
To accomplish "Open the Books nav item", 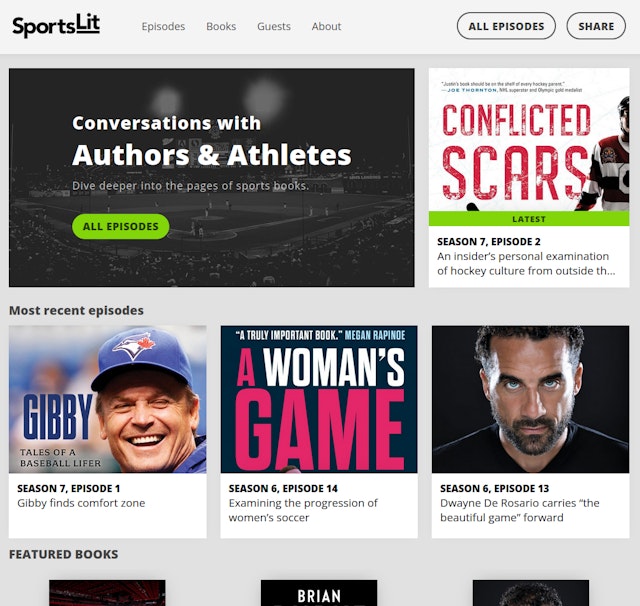I will pos(221,27).
